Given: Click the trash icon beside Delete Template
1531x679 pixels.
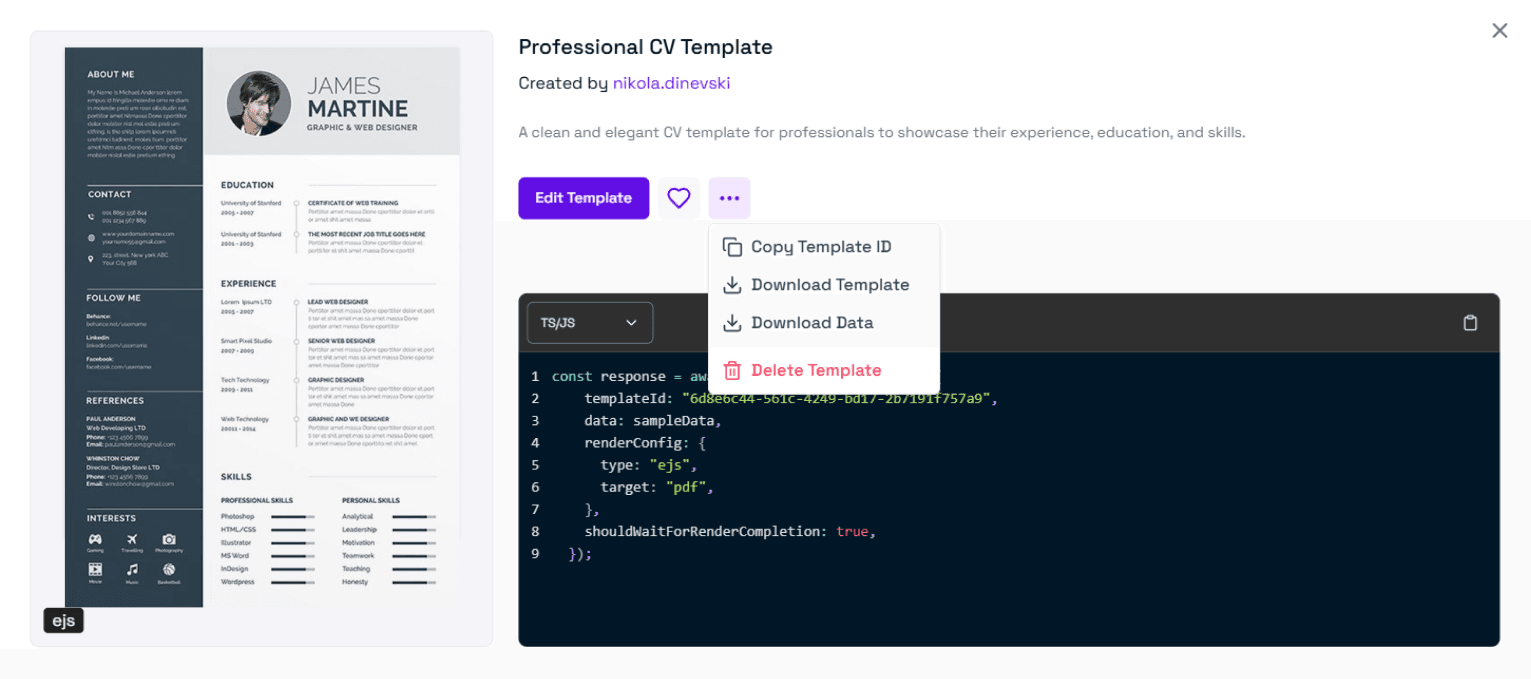Looking at the screenshot, I should [x=732, y=370].
